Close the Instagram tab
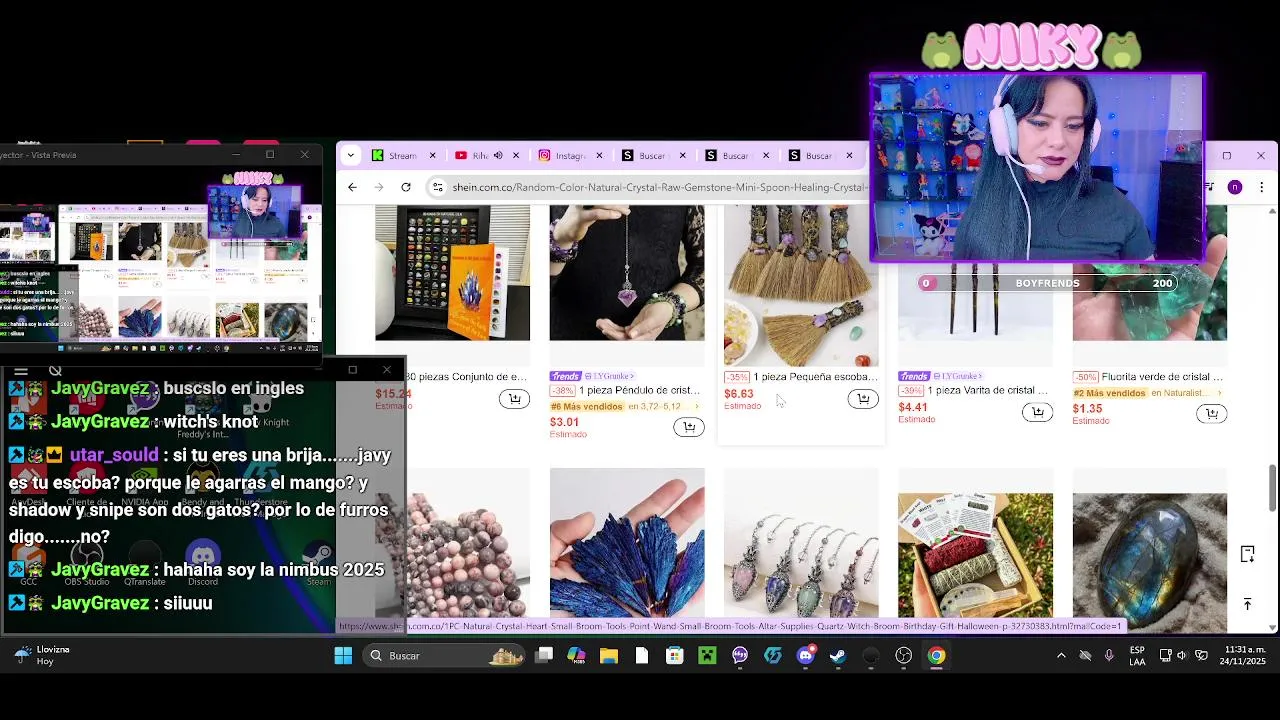1280x720 pixels. tap(599, 155)
